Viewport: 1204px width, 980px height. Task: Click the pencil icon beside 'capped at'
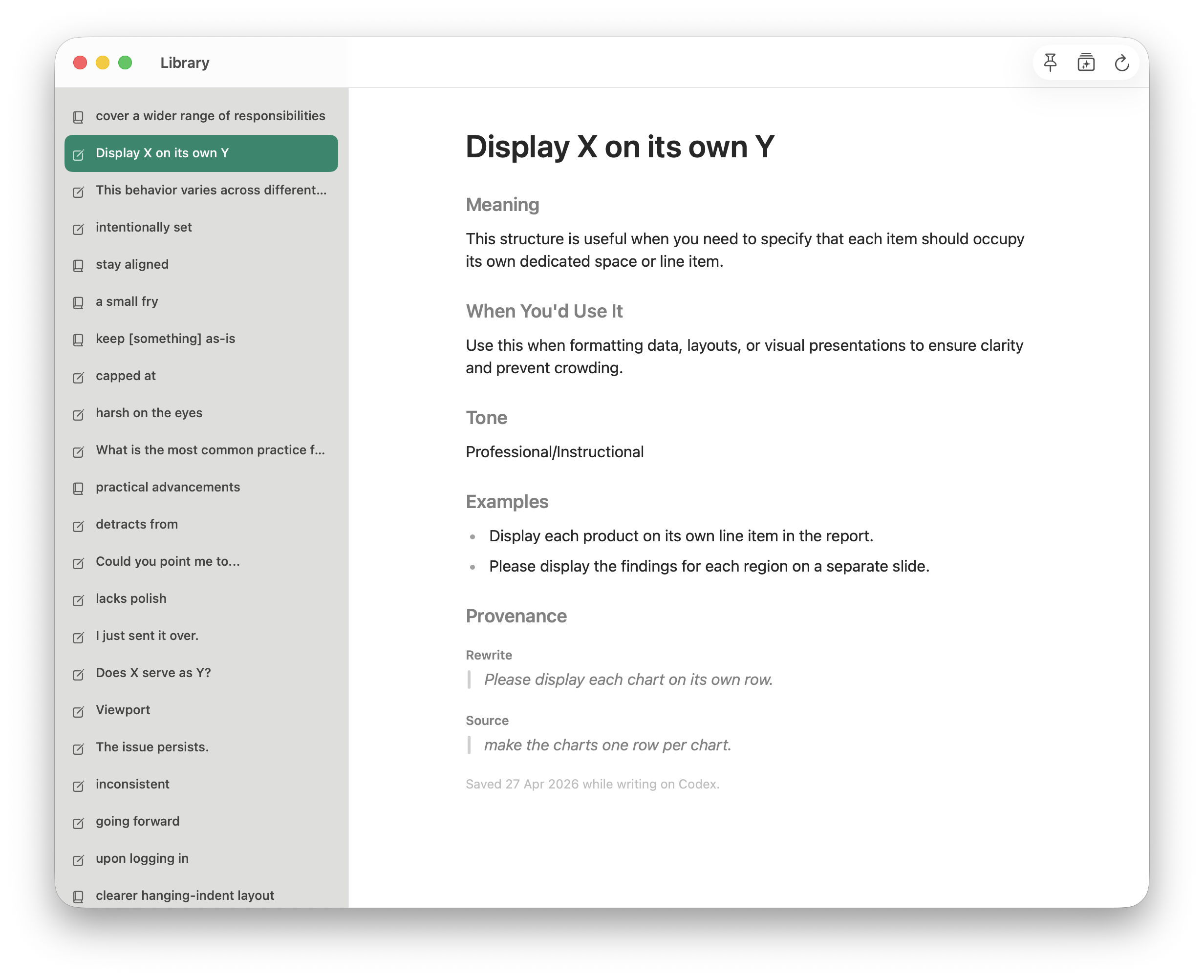(79, 377)
